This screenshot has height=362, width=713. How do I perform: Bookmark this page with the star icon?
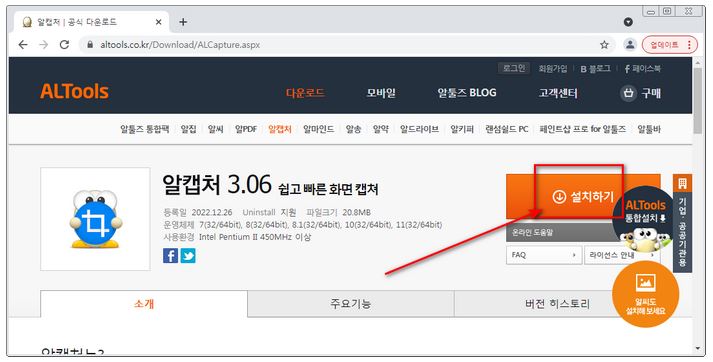coord(604,45)
